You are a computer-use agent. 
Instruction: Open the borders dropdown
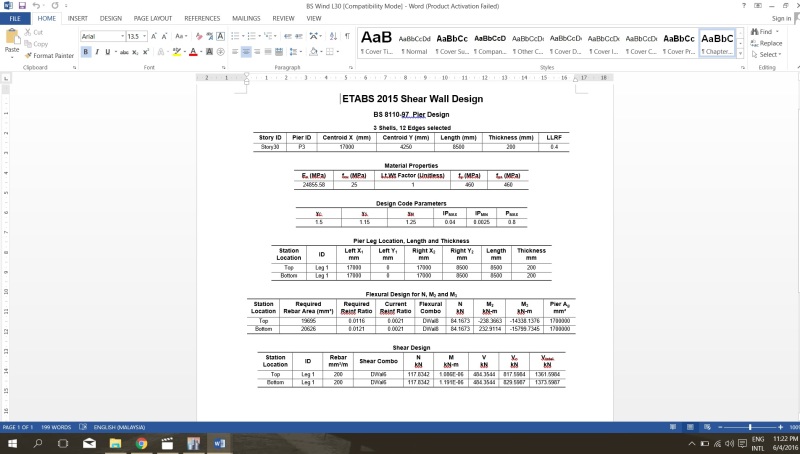click(338, 52)
